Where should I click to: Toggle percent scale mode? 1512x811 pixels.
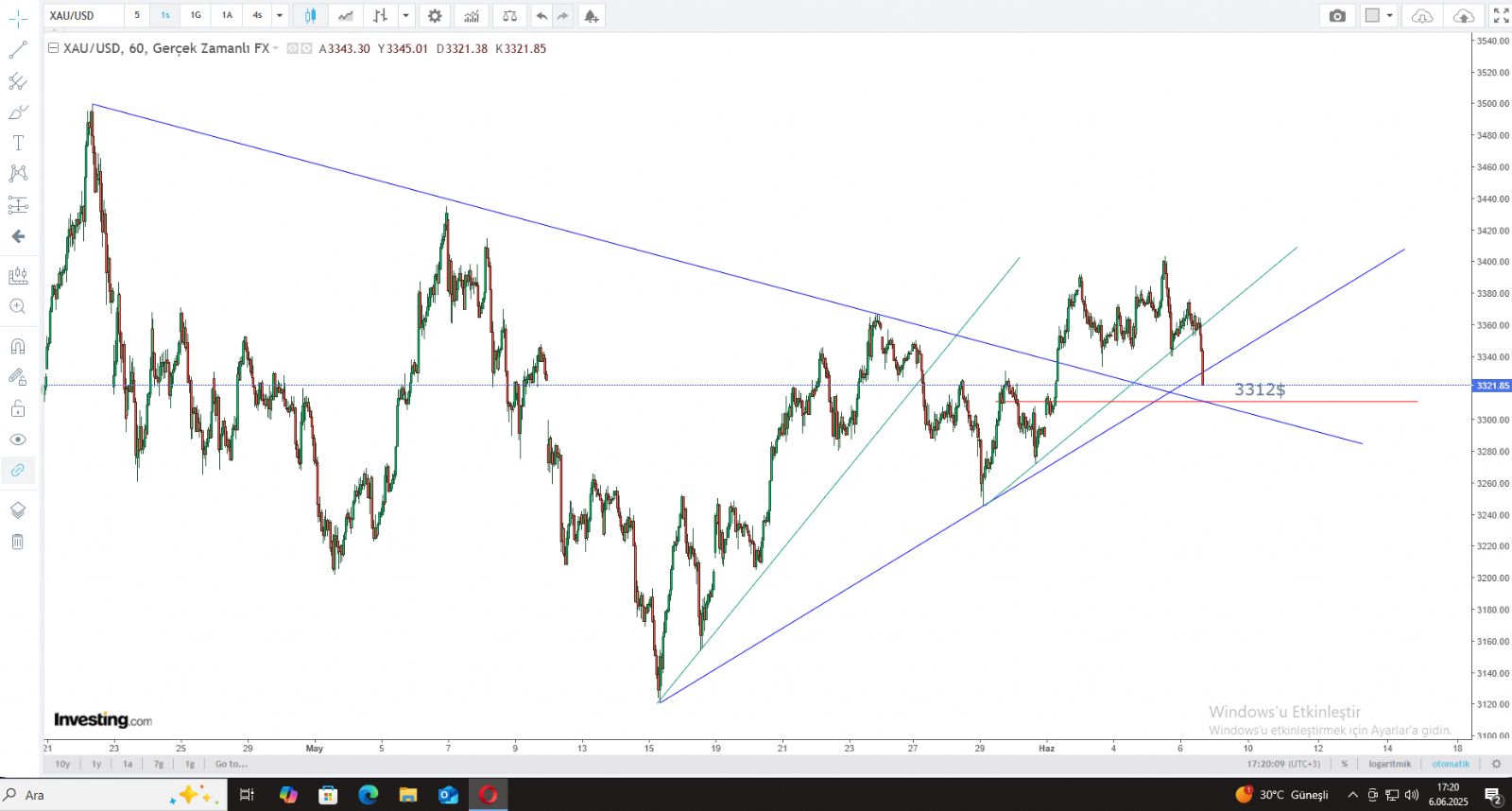pyautogui.click(x=1345, y=764)
